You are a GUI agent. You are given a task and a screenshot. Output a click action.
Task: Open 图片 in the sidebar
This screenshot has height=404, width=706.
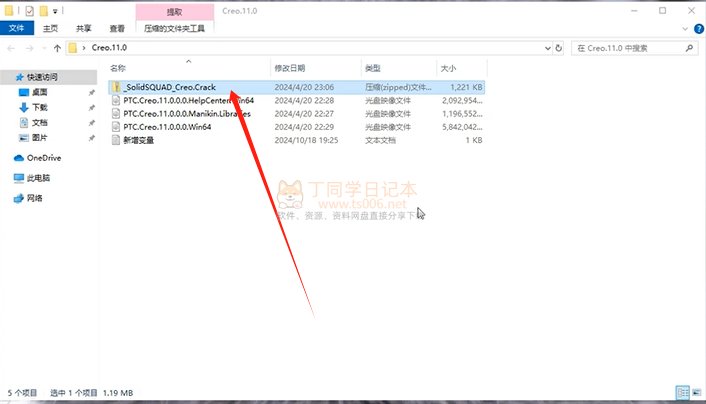[40, 137]
